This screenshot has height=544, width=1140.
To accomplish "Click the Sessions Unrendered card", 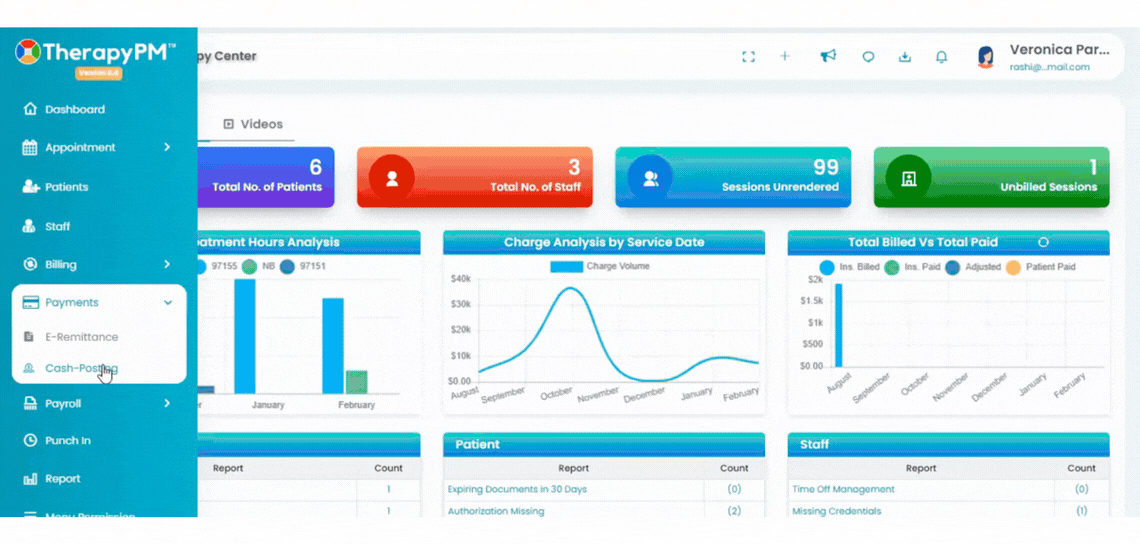I will (x=733, y=177).
